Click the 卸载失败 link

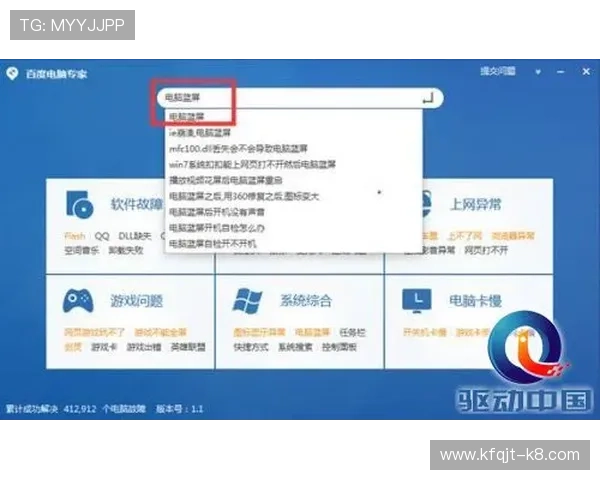click(x=126, y=251)
